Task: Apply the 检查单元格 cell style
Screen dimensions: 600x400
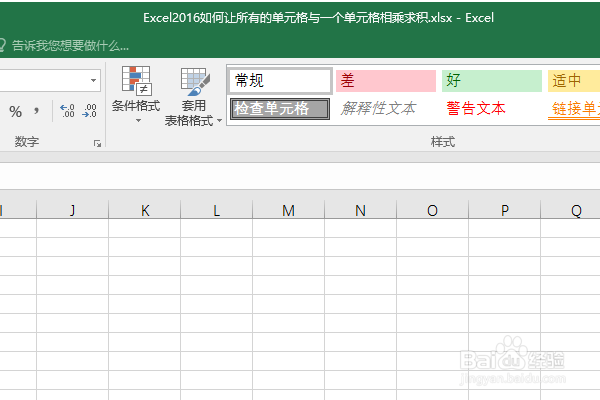Action: (x=280, y=109)
